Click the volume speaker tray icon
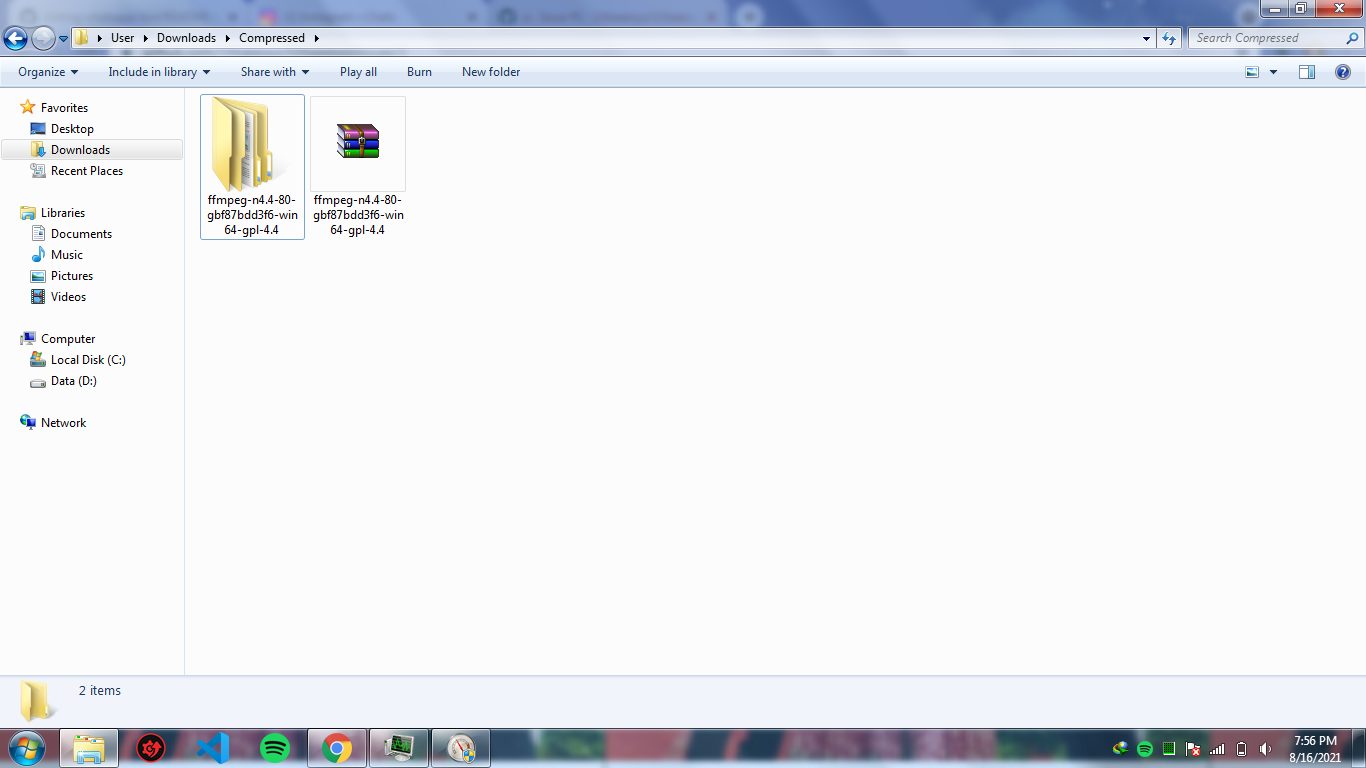The image size is (1366, 768). (1266, 749)
